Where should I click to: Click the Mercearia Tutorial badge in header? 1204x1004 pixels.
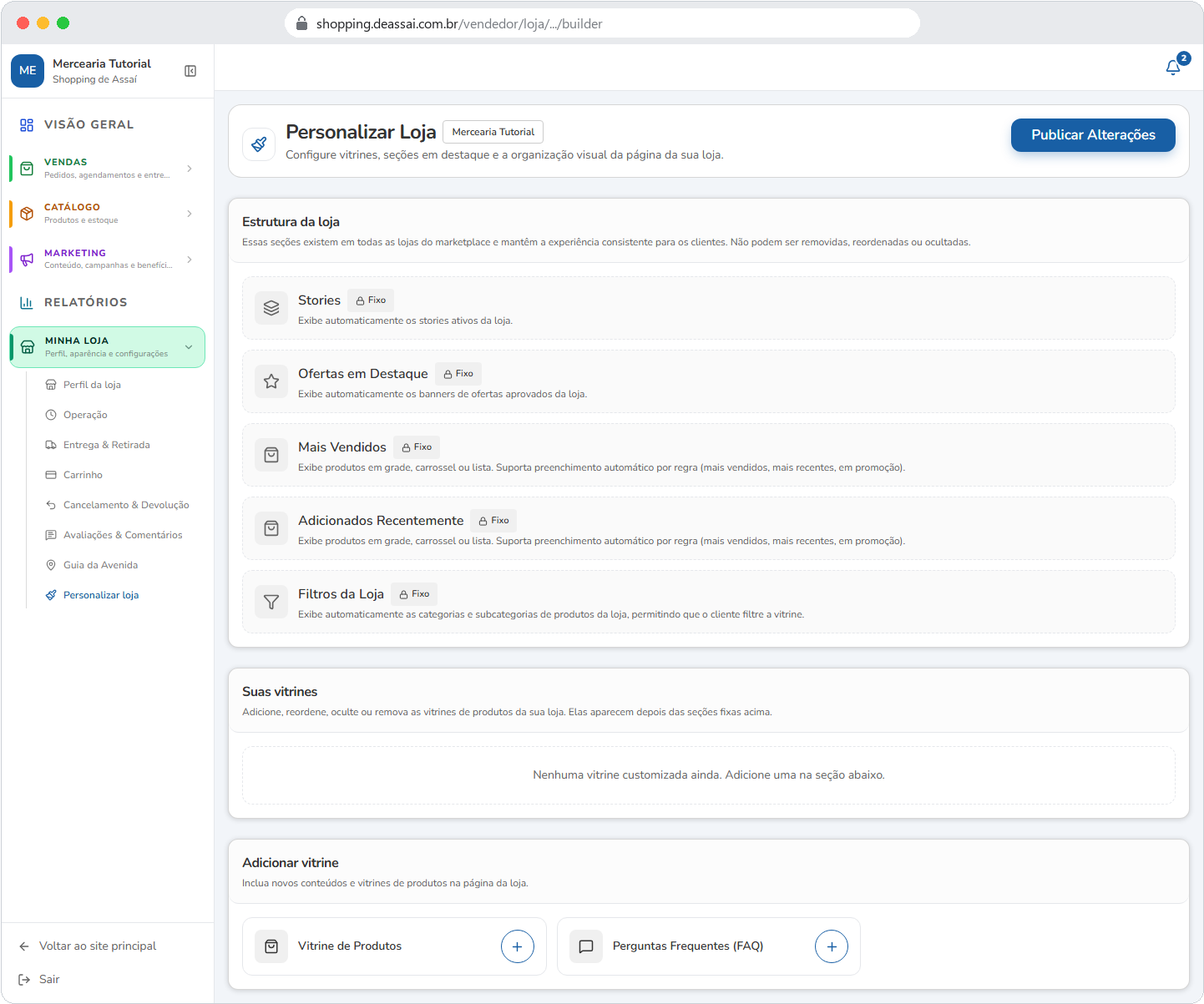click(493, 132)
